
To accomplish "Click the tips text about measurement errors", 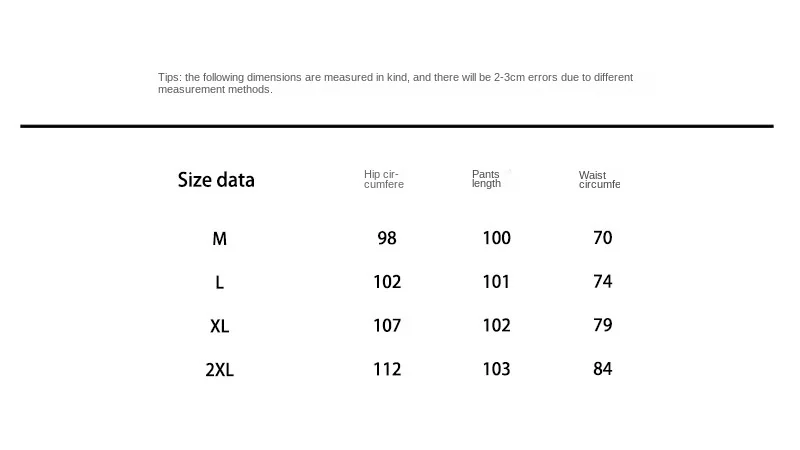I will tap(395, 83).
